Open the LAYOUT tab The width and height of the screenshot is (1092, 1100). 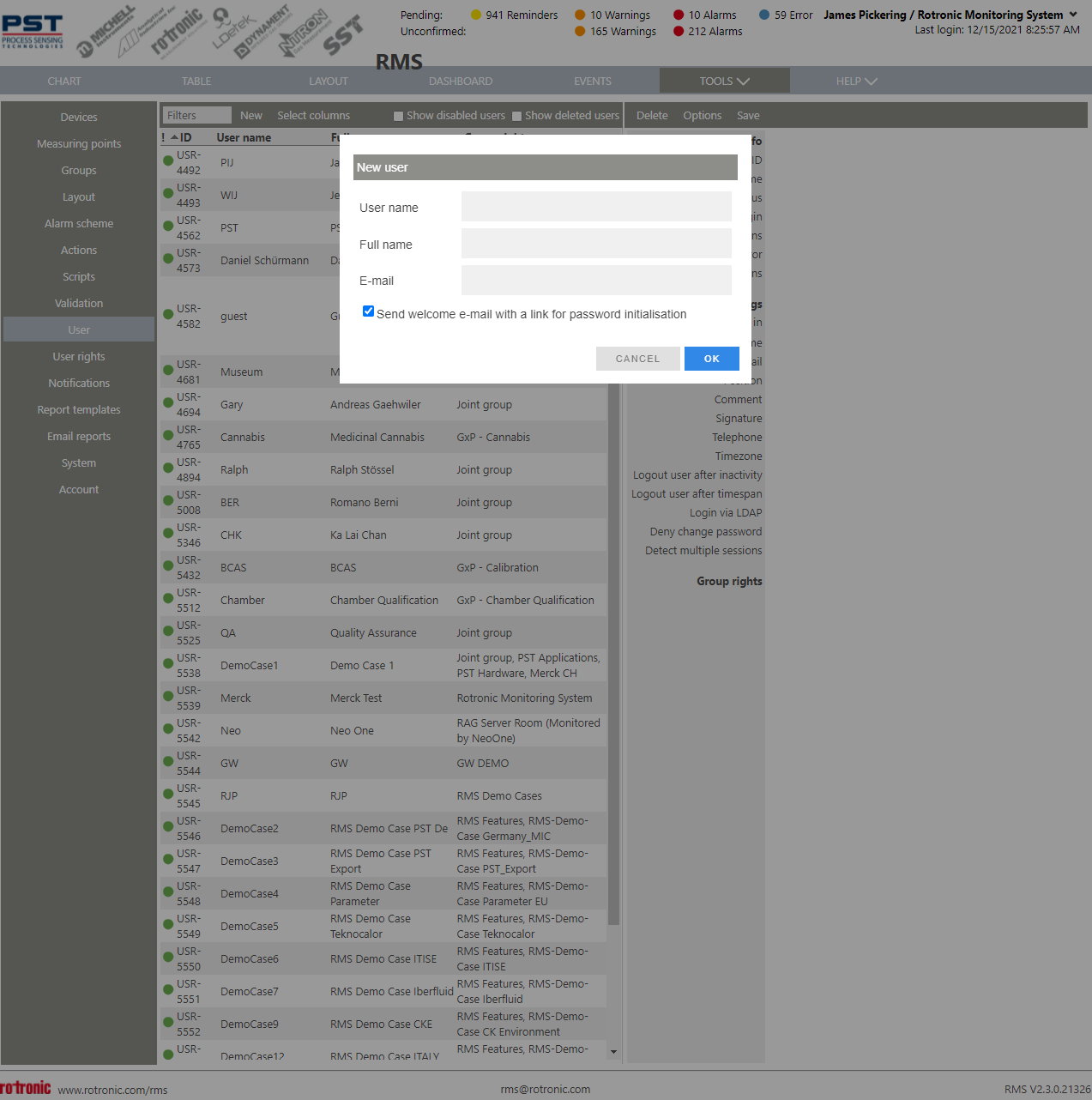[x=329, y=81]
